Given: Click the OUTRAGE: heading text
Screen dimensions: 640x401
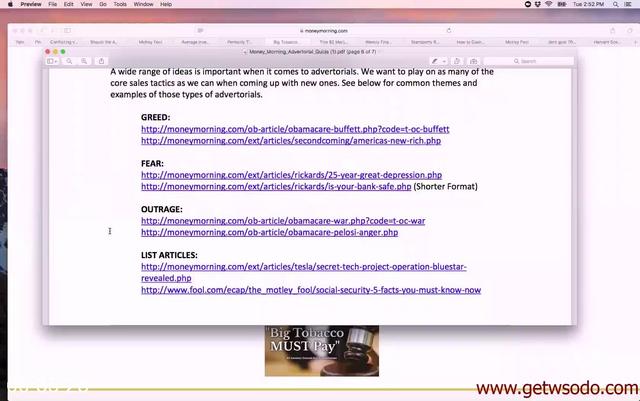Looking at the screenshot, I should pyautogui.click(x=162, y=209).
